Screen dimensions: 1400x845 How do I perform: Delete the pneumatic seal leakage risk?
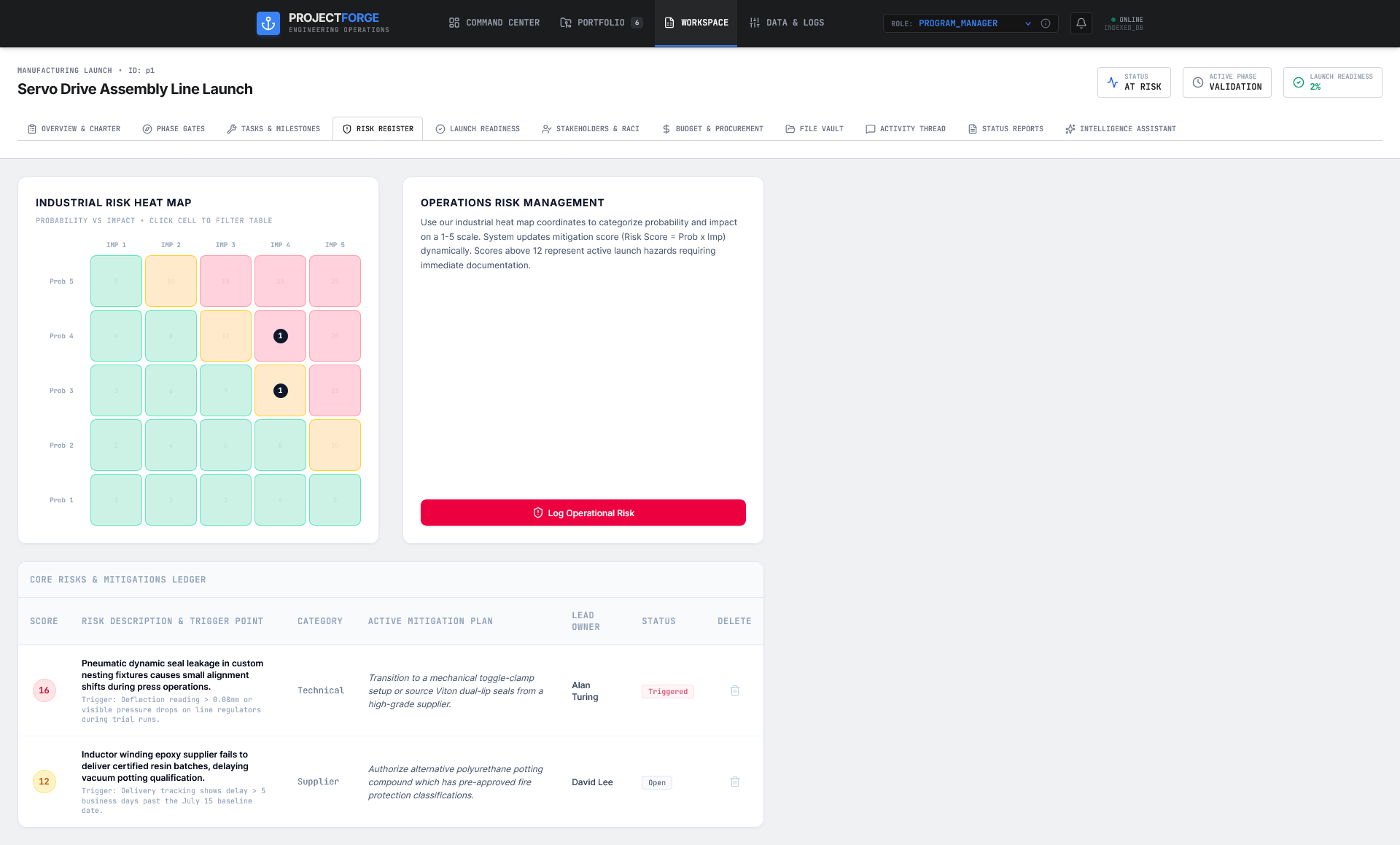pos(735,690)
